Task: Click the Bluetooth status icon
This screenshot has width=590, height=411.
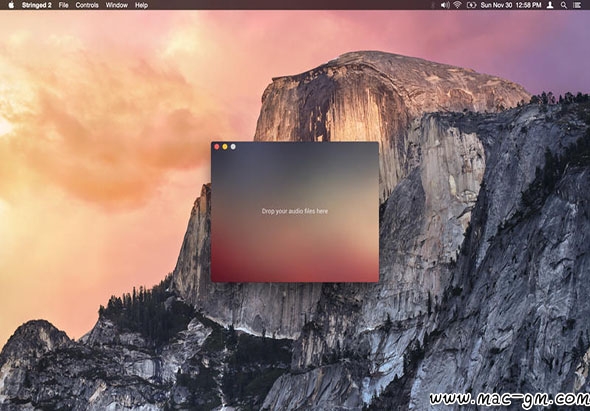Action: click(x=433, y=5)
